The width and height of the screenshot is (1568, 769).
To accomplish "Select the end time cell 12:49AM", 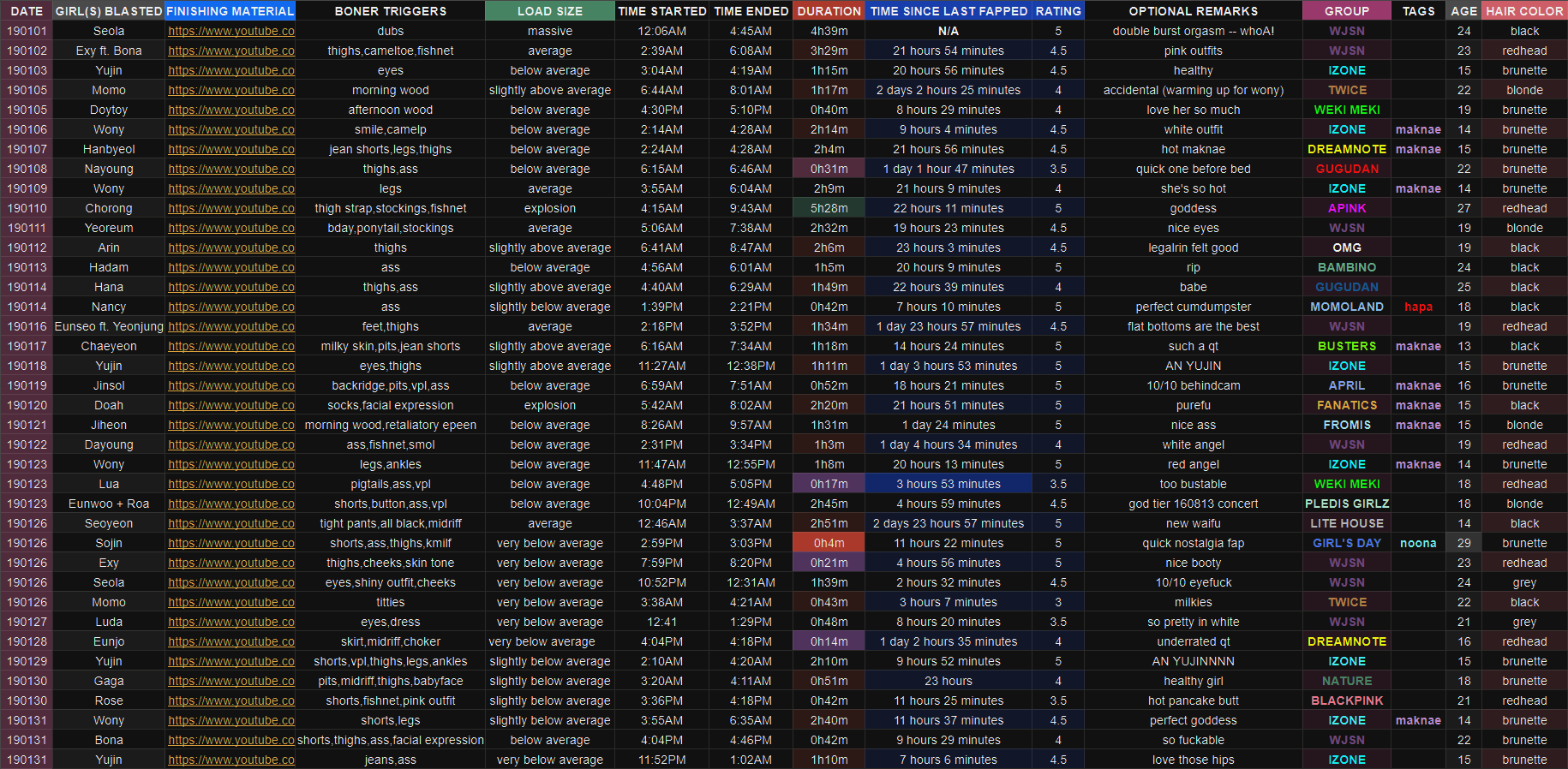I will 751,504.
